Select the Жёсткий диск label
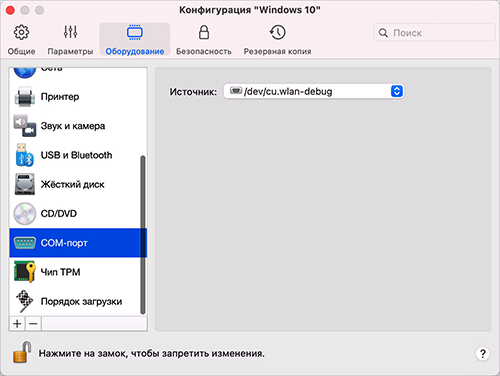 coord(73,184)
